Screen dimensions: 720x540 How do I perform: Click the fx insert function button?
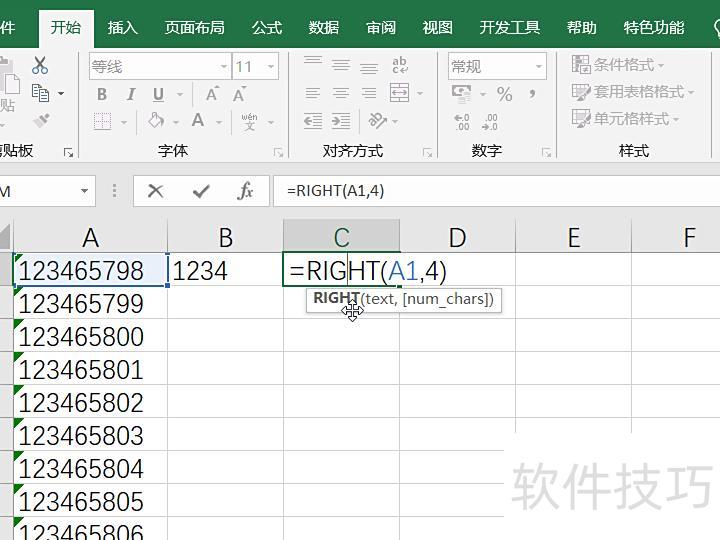pos(246,191)
